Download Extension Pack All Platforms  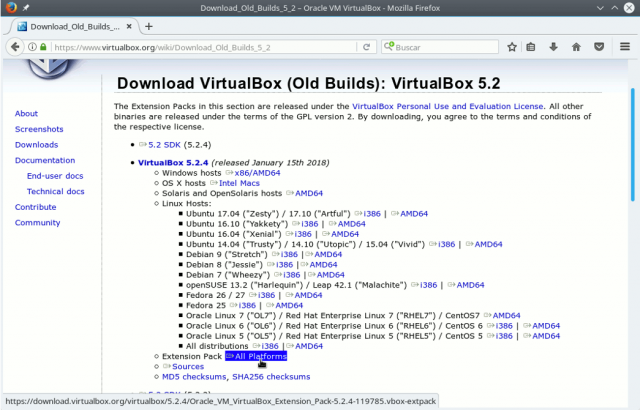click(x=256, y=356)
